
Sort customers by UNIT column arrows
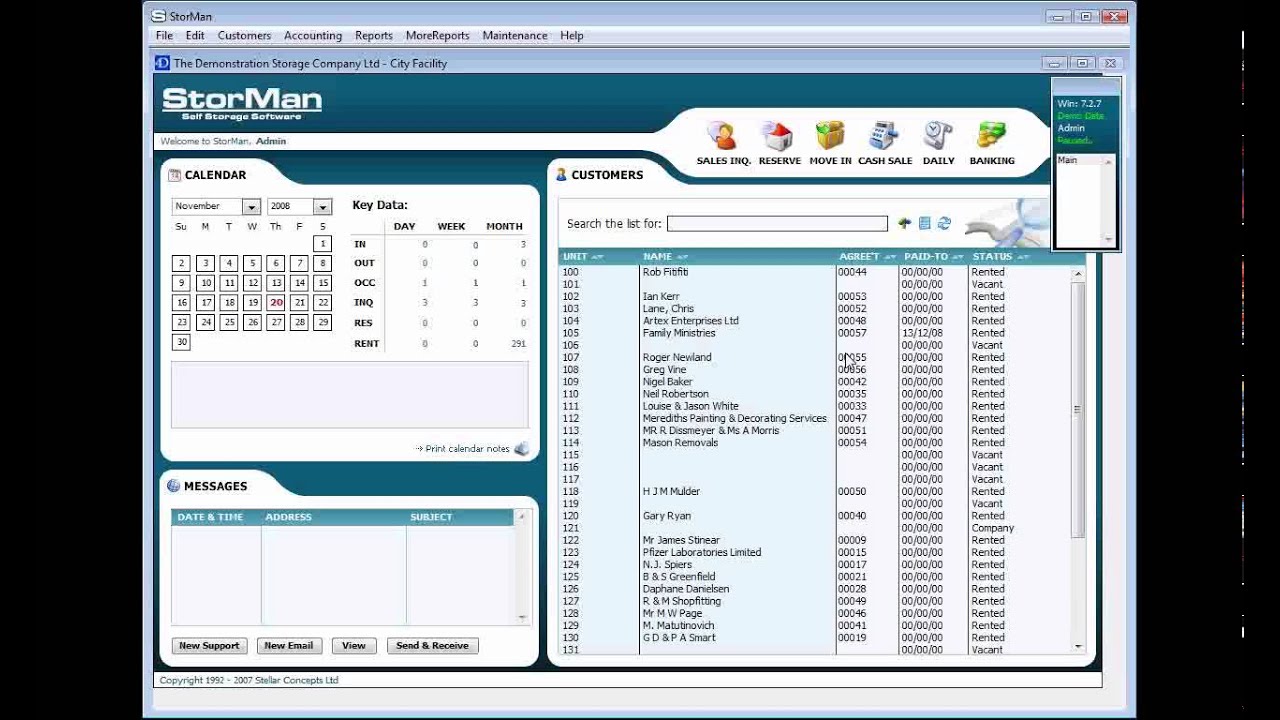tap(597, 257)
